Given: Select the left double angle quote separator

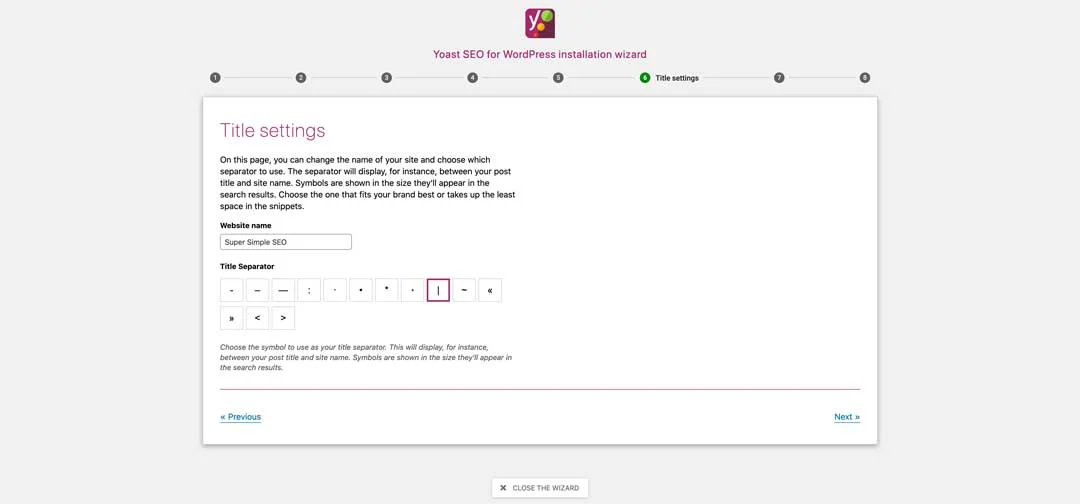Looking at the screenshot, I should (490, 290).
